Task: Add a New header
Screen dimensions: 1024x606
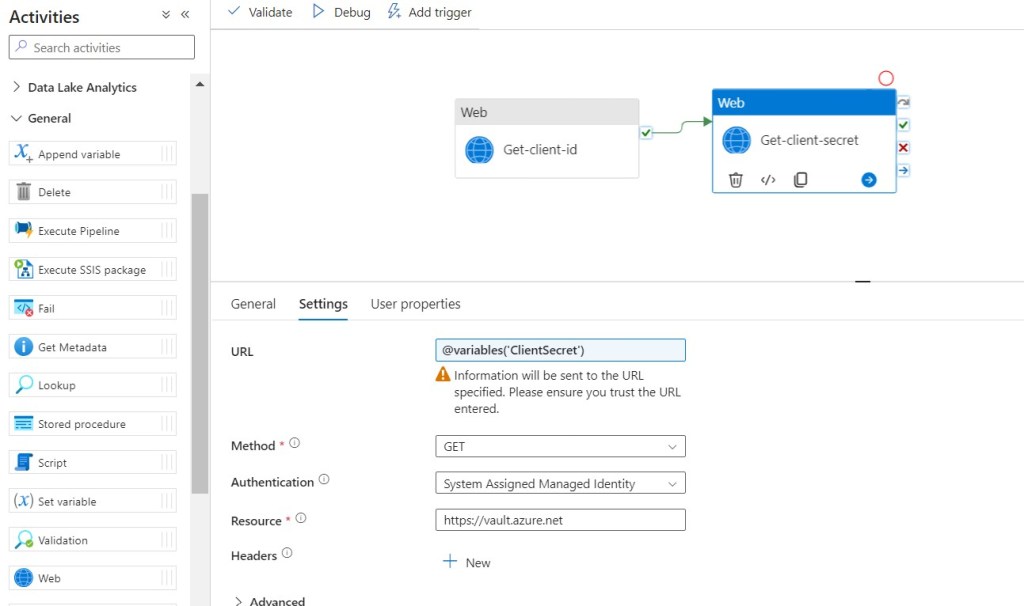Action: click(467, 562)
